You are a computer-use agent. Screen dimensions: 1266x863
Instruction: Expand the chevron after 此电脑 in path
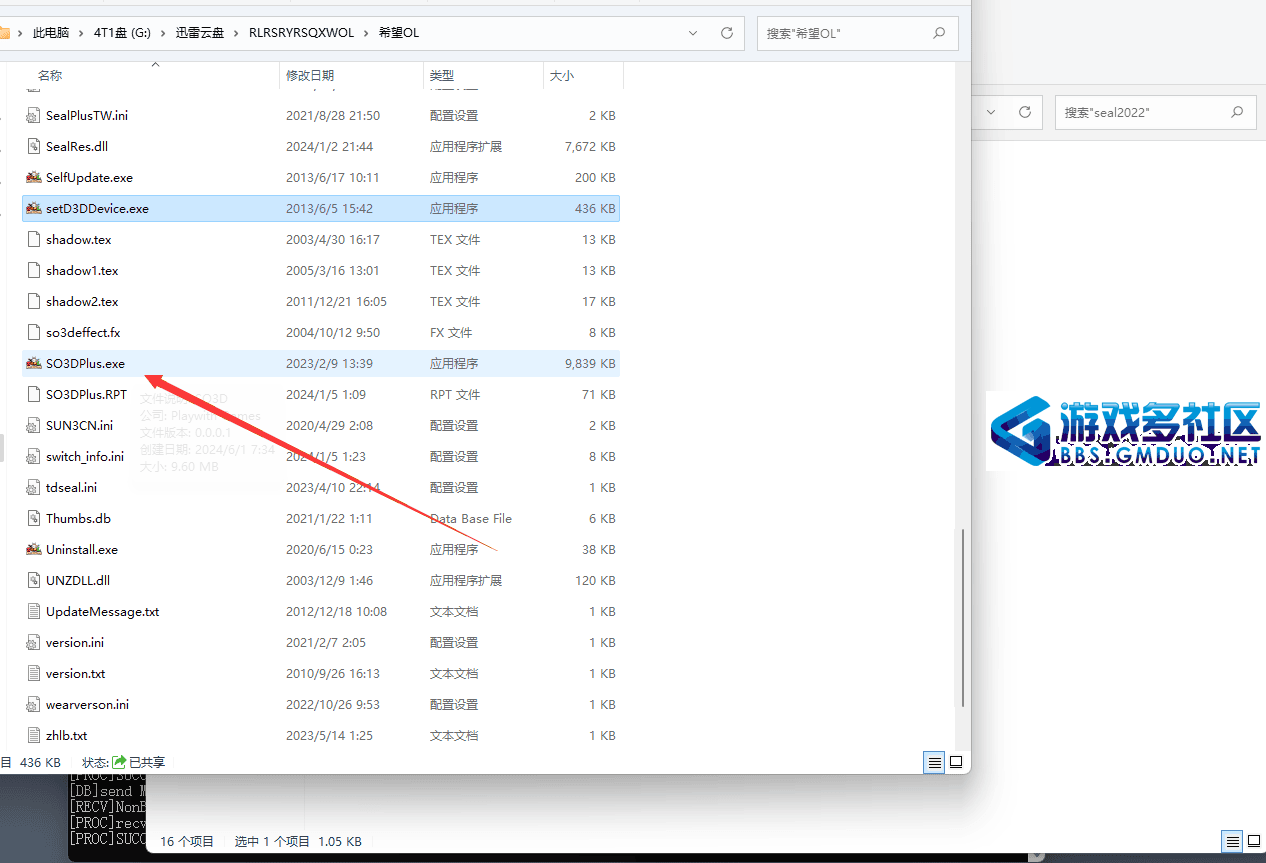(x=82, y=33)
